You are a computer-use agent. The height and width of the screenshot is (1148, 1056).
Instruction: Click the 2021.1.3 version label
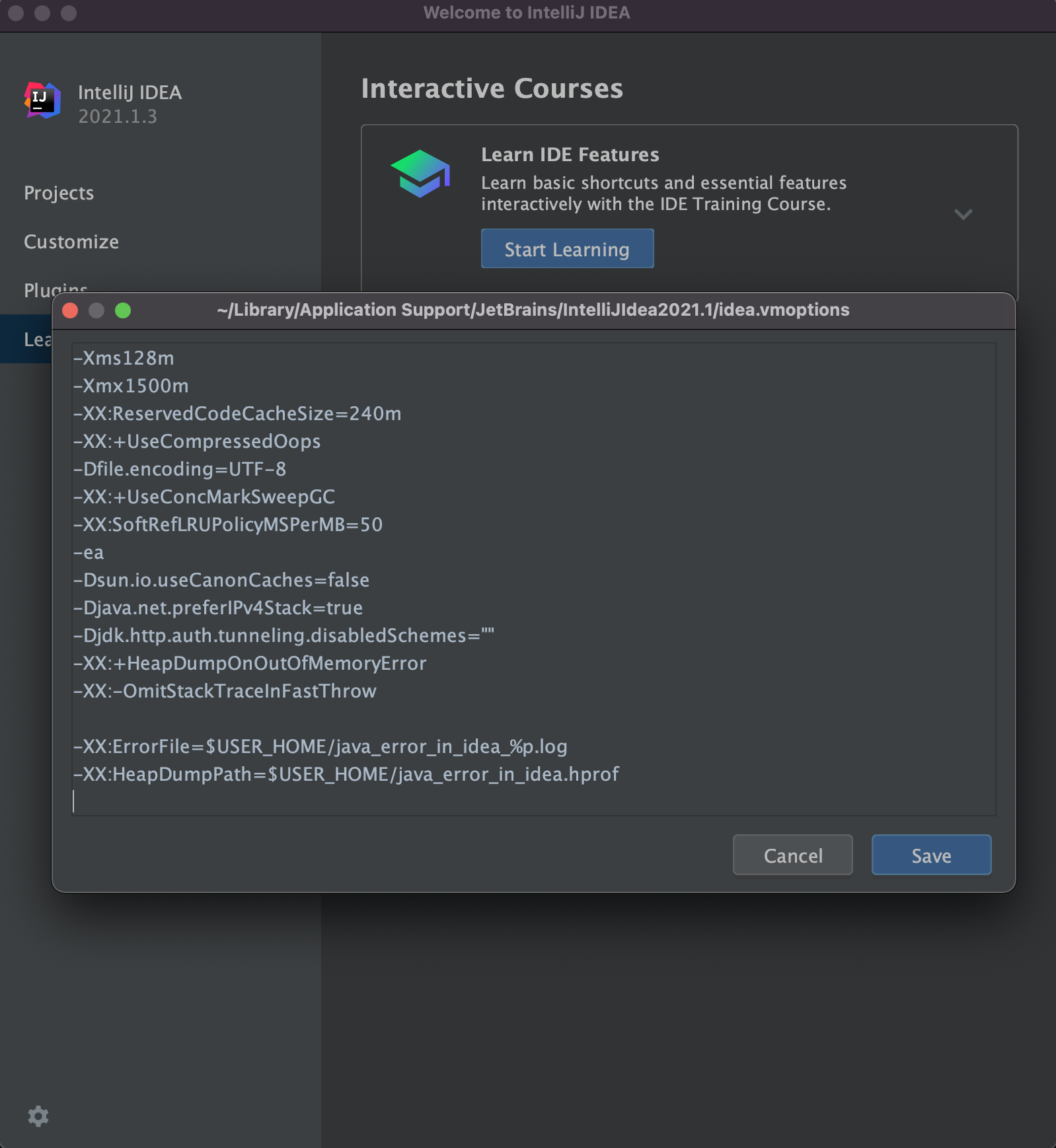[118, 116]
